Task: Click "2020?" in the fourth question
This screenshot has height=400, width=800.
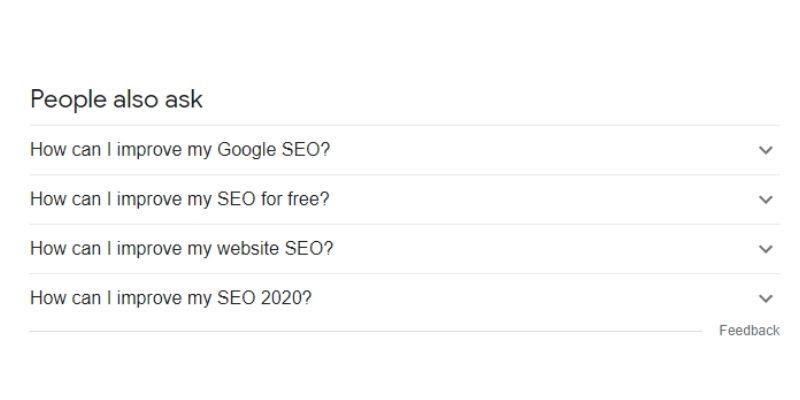Action: [x=286, y=298]
